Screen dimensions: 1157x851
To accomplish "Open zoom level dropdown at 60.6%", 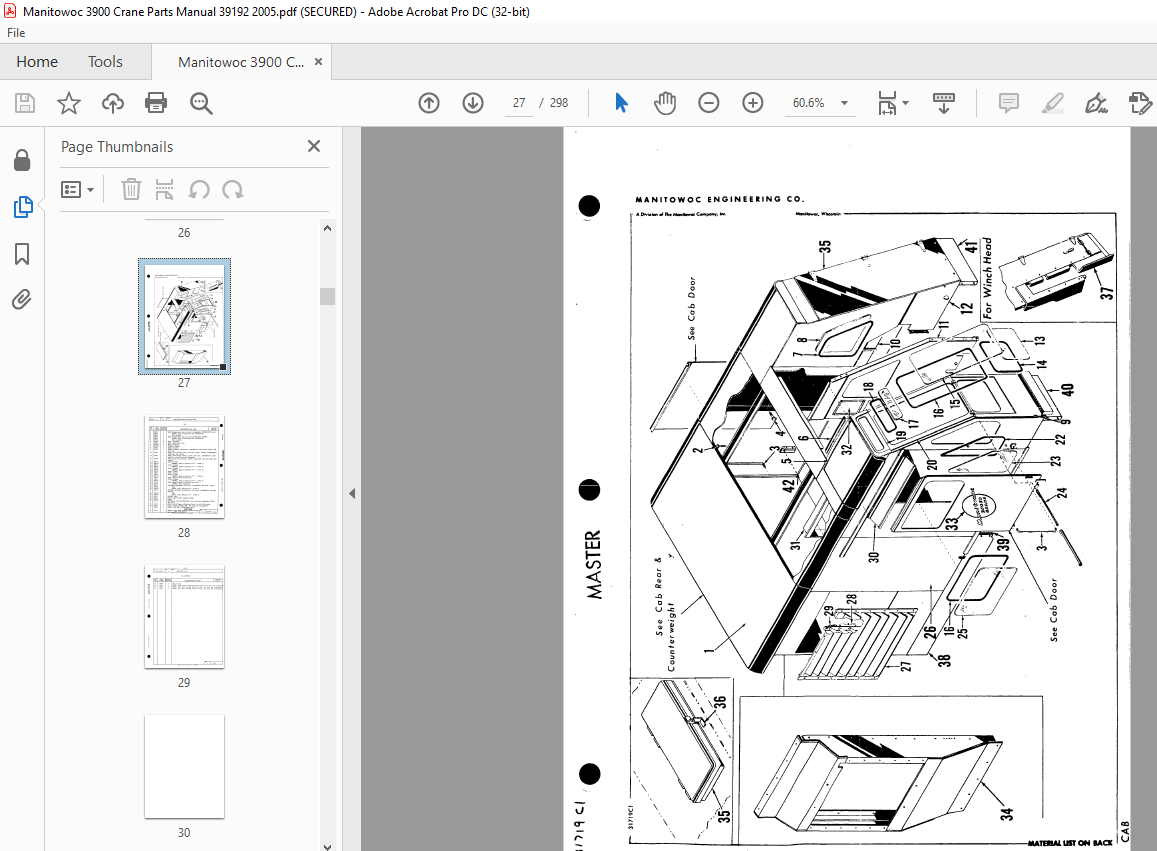I will pos(845,103).
